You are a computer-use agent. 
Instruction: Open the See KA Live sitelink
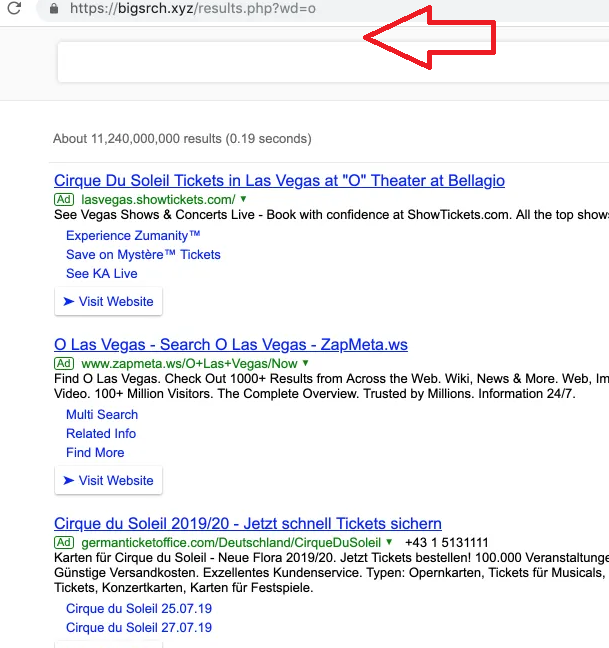pyautogui.click(x=101, y=274)
